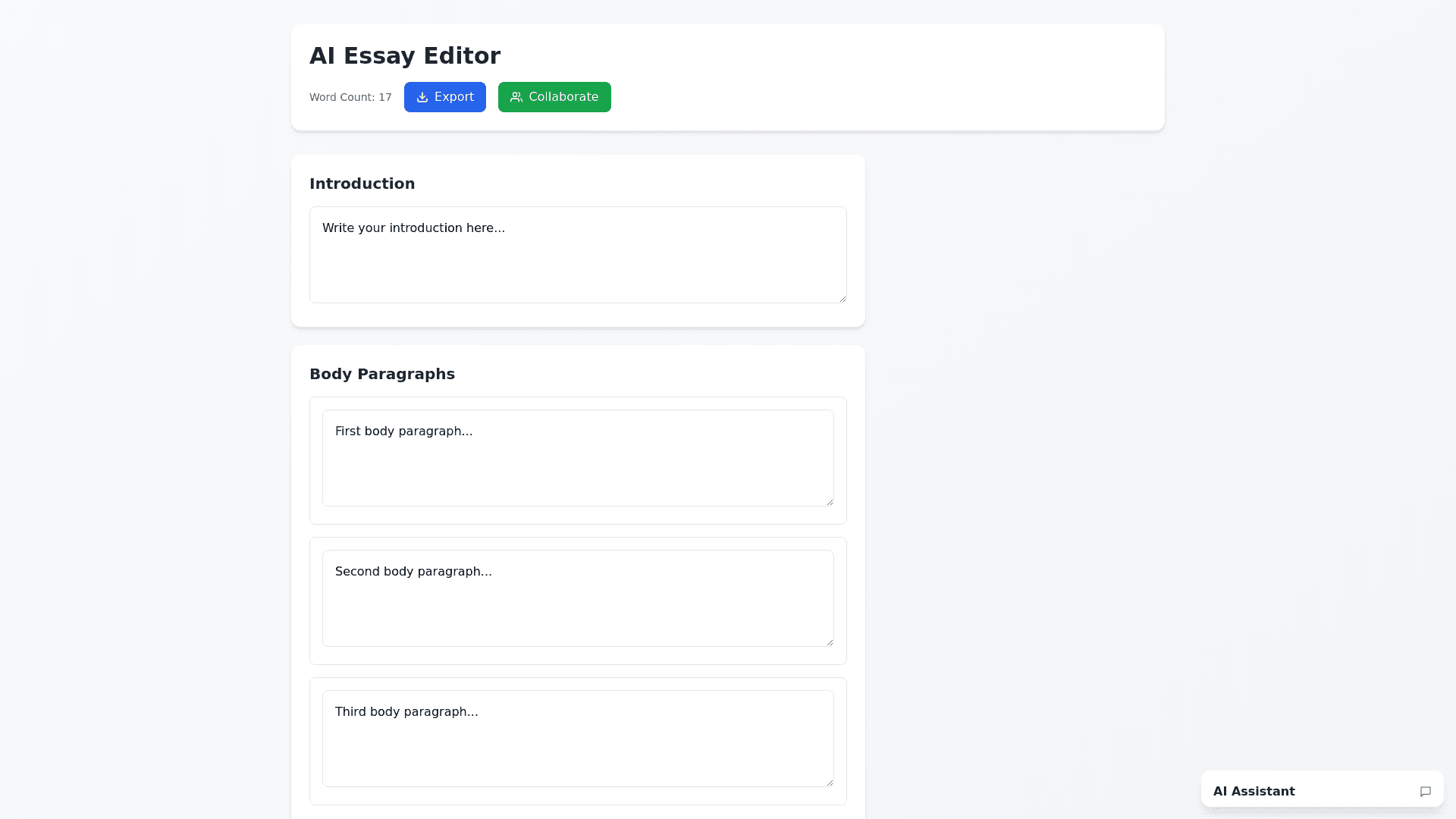
Task: Open the AI Assistant chat bubble icon
Action: coord(1425,791)
